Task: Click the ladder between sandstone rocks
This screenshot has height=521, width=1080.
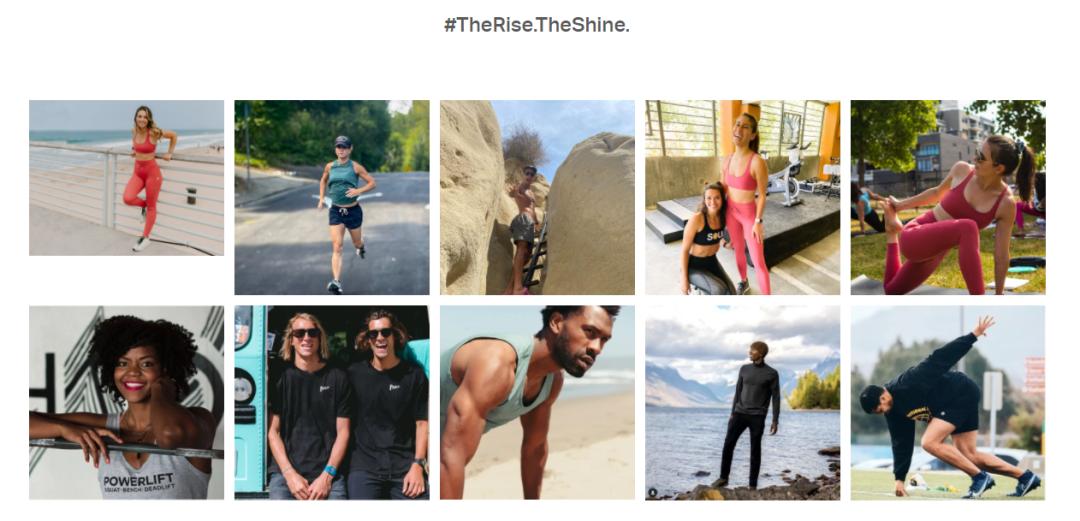Action: pyautogui.click(x=535, y=254)
